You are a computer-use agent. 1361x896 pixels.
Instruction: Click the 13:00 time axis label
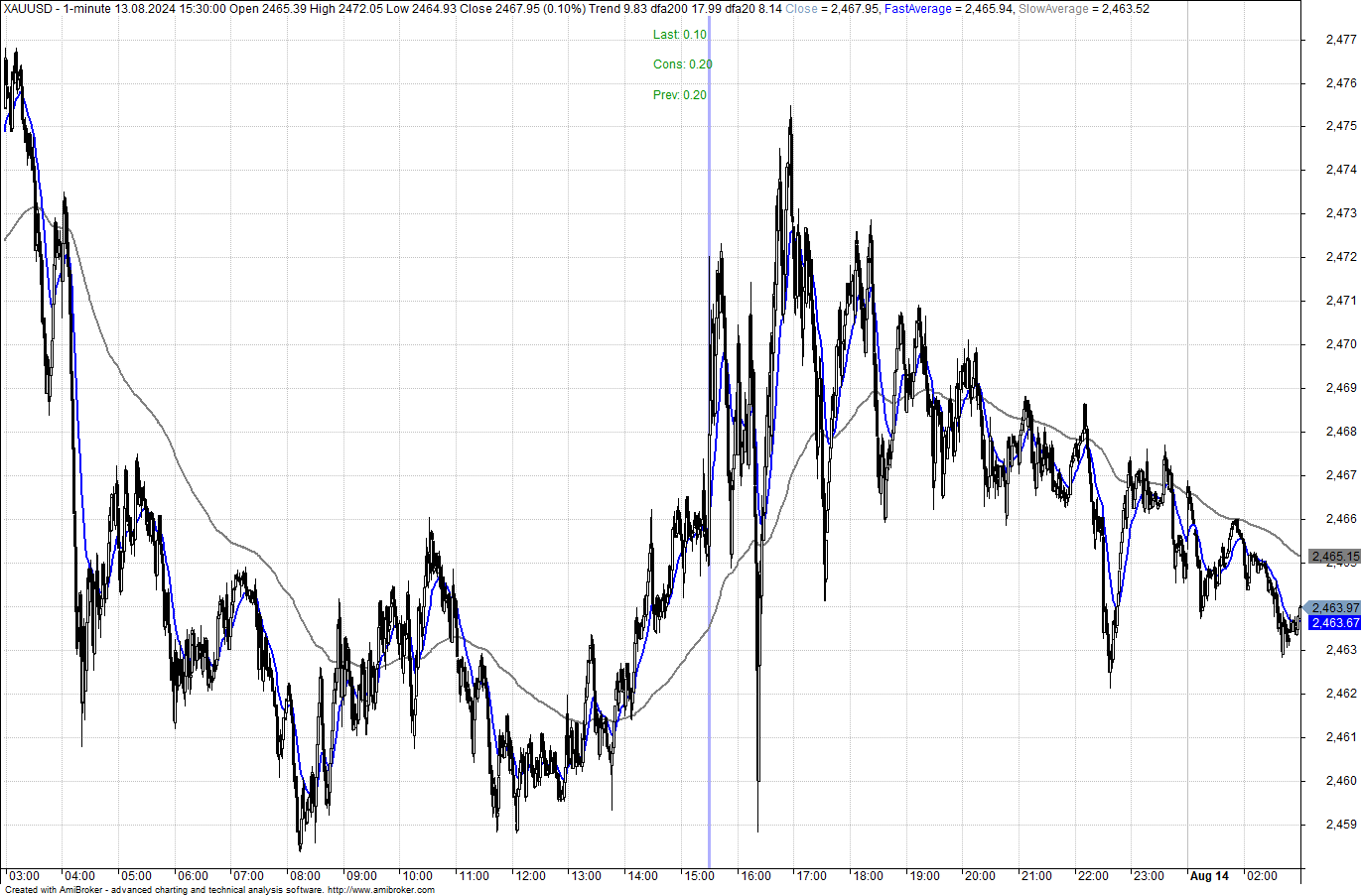(x=586, y=876)
